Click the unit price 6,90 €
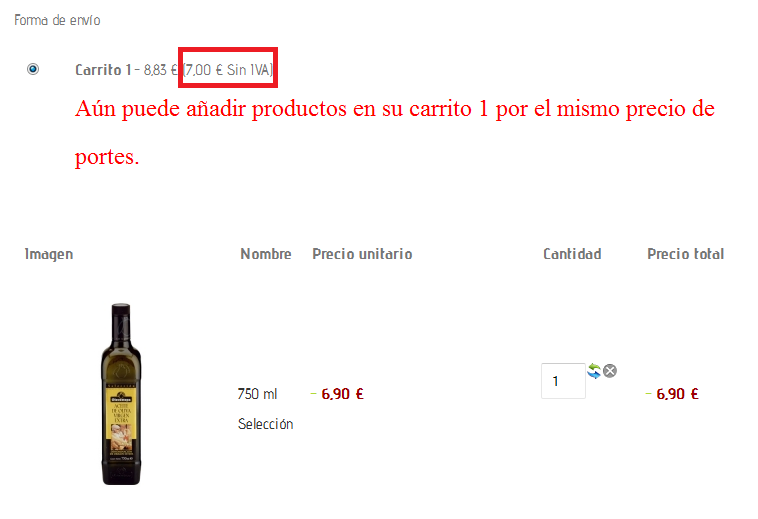 pyautogui.click(x=342, y=394)
